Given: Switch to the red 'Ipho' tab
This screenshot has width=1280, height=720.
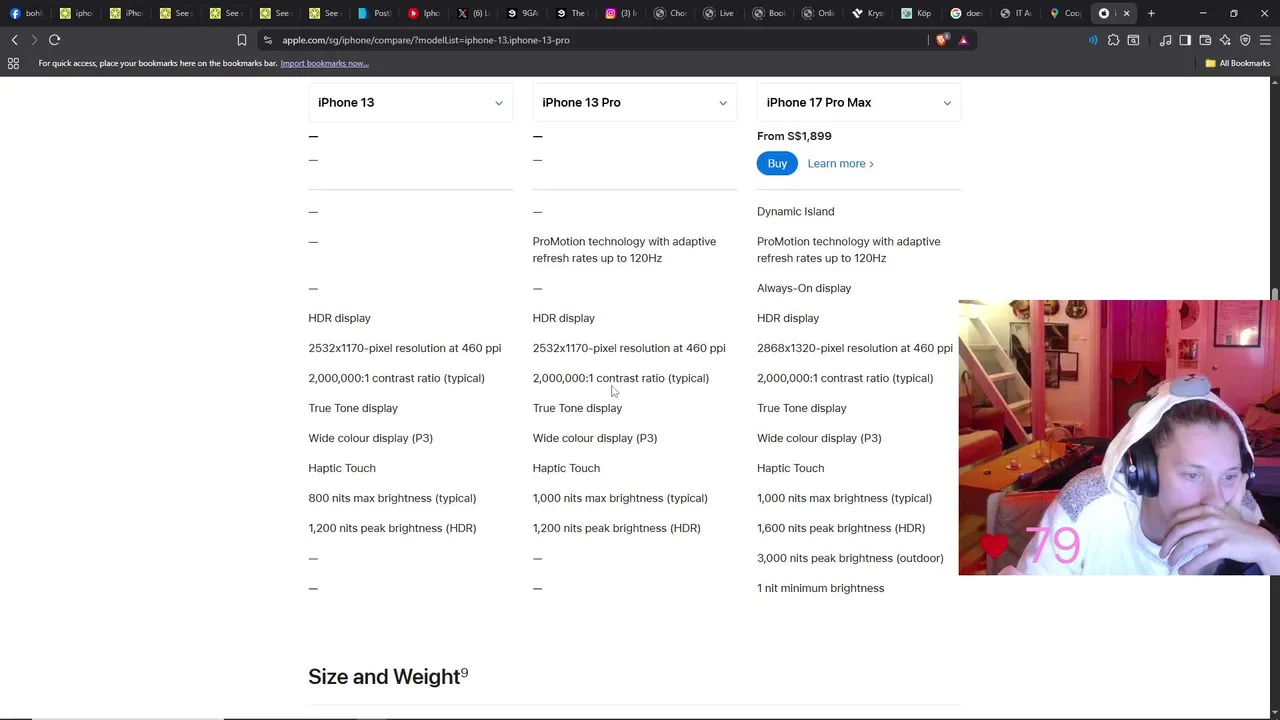Looking at the screenshot, I should pos(424,13).
